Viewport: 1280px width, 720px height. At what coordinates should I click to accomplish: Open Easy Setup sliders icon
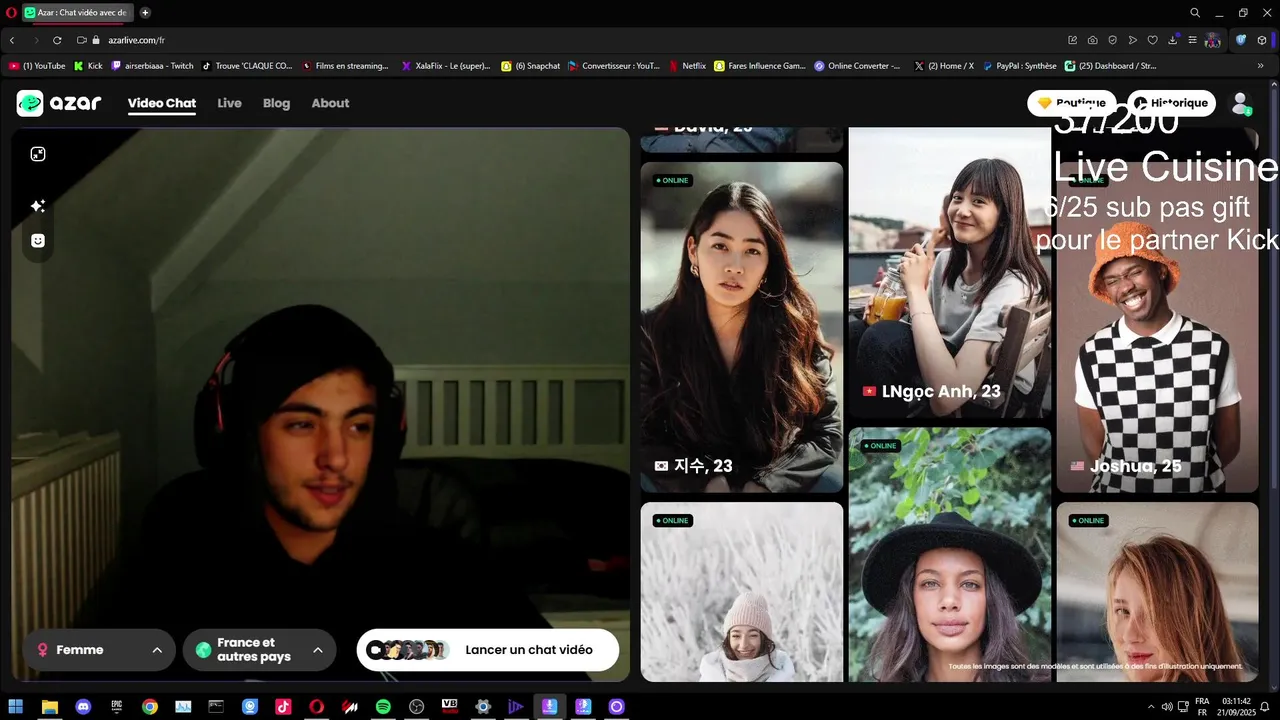[1192, 40]
